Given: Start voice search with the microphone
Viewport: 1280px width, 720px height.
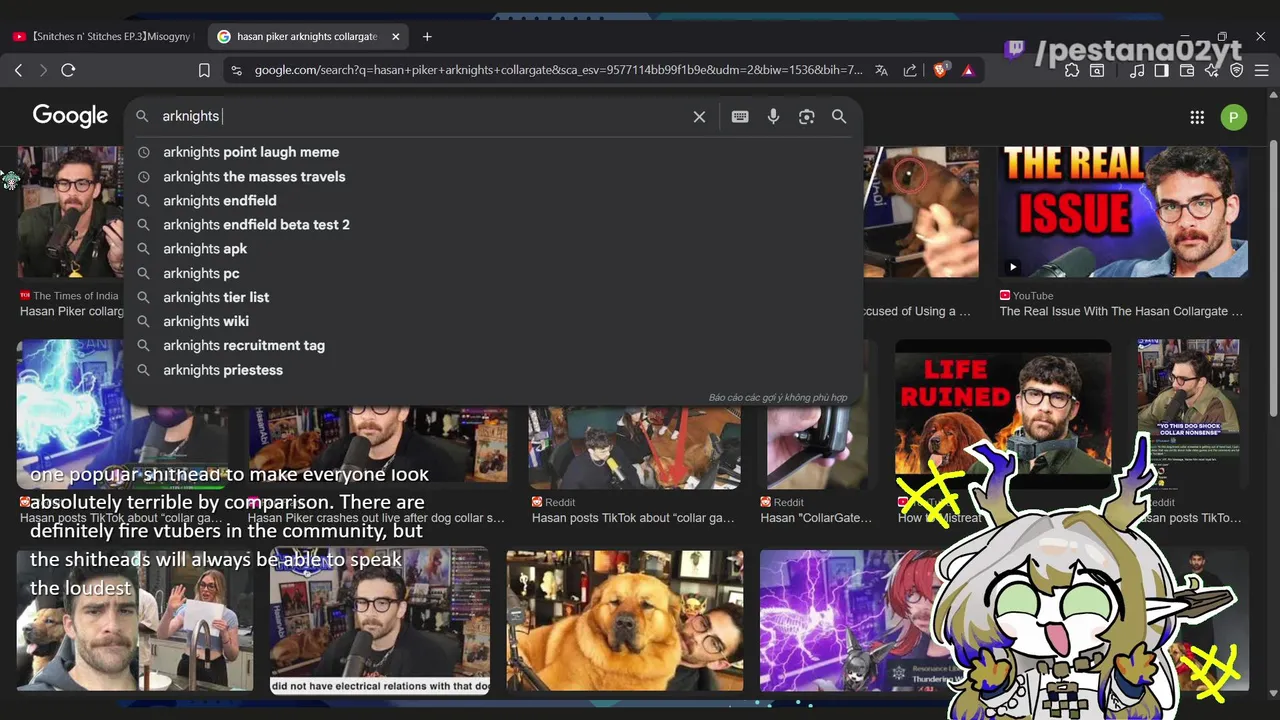Looking at the screenshot, I should click(773, 117).
